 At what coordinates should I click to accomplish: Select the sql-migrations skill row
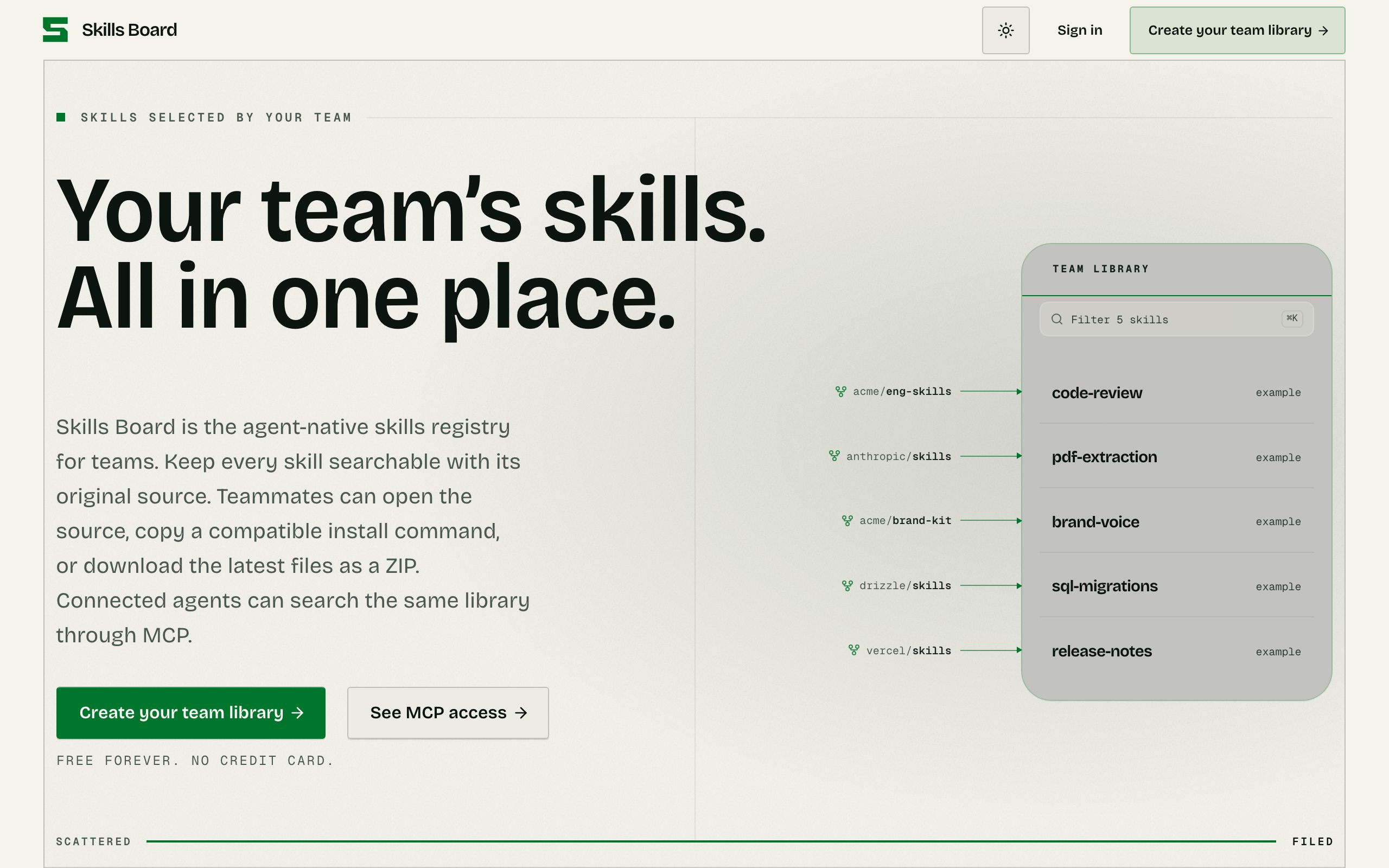pos(1176,586)
